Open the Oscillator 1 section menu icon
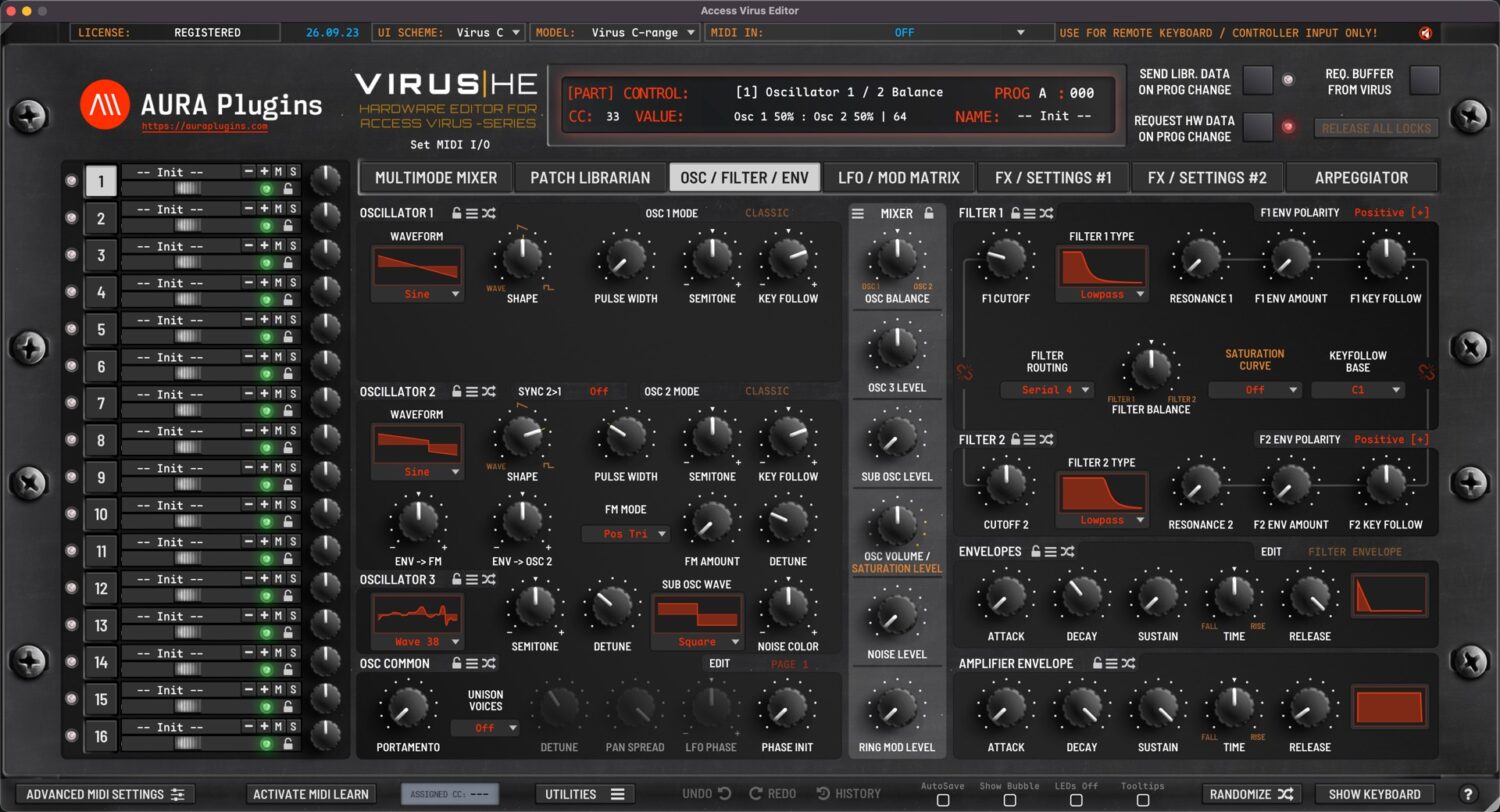Screen dimensions: 1500x812 472,213
